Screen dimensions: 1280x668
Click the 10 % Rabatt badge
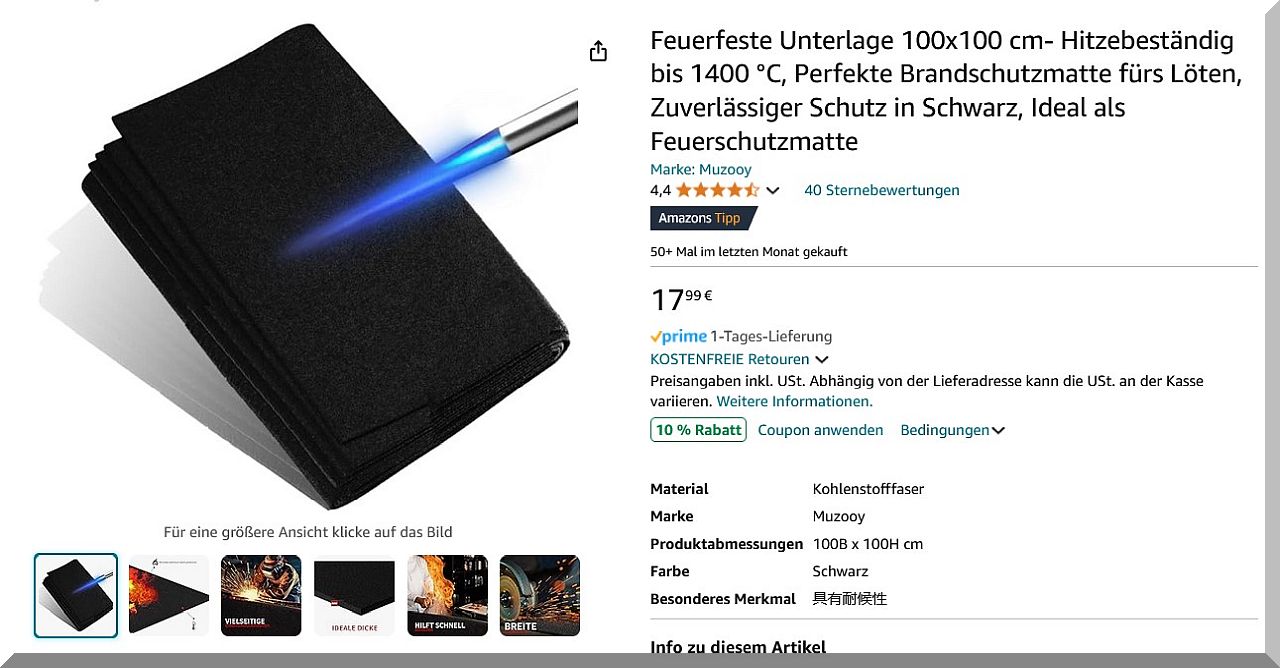click(698, 430)
